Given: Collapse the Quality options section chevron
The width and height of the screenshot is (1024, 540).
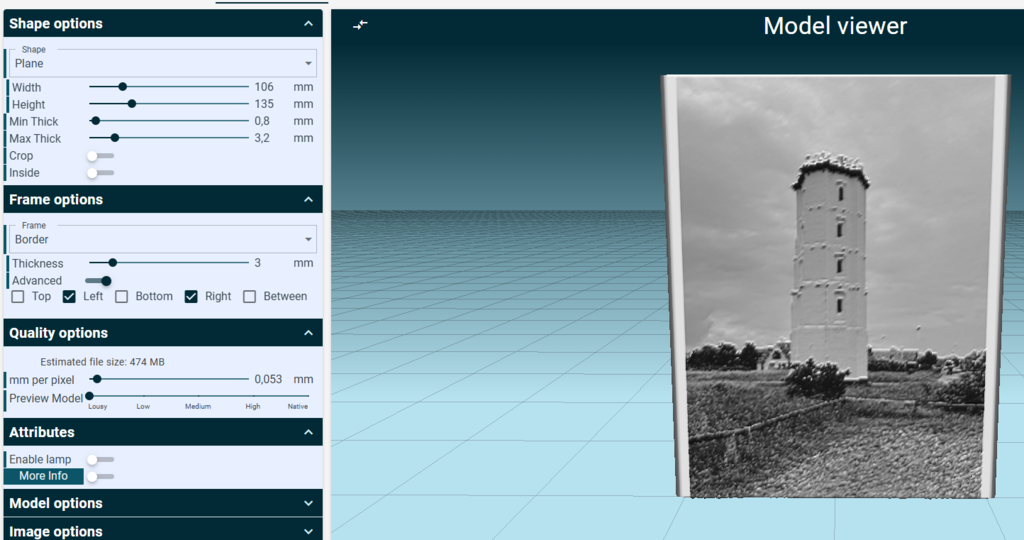Looking at the screenshot, I should click(x=308, y=333).
